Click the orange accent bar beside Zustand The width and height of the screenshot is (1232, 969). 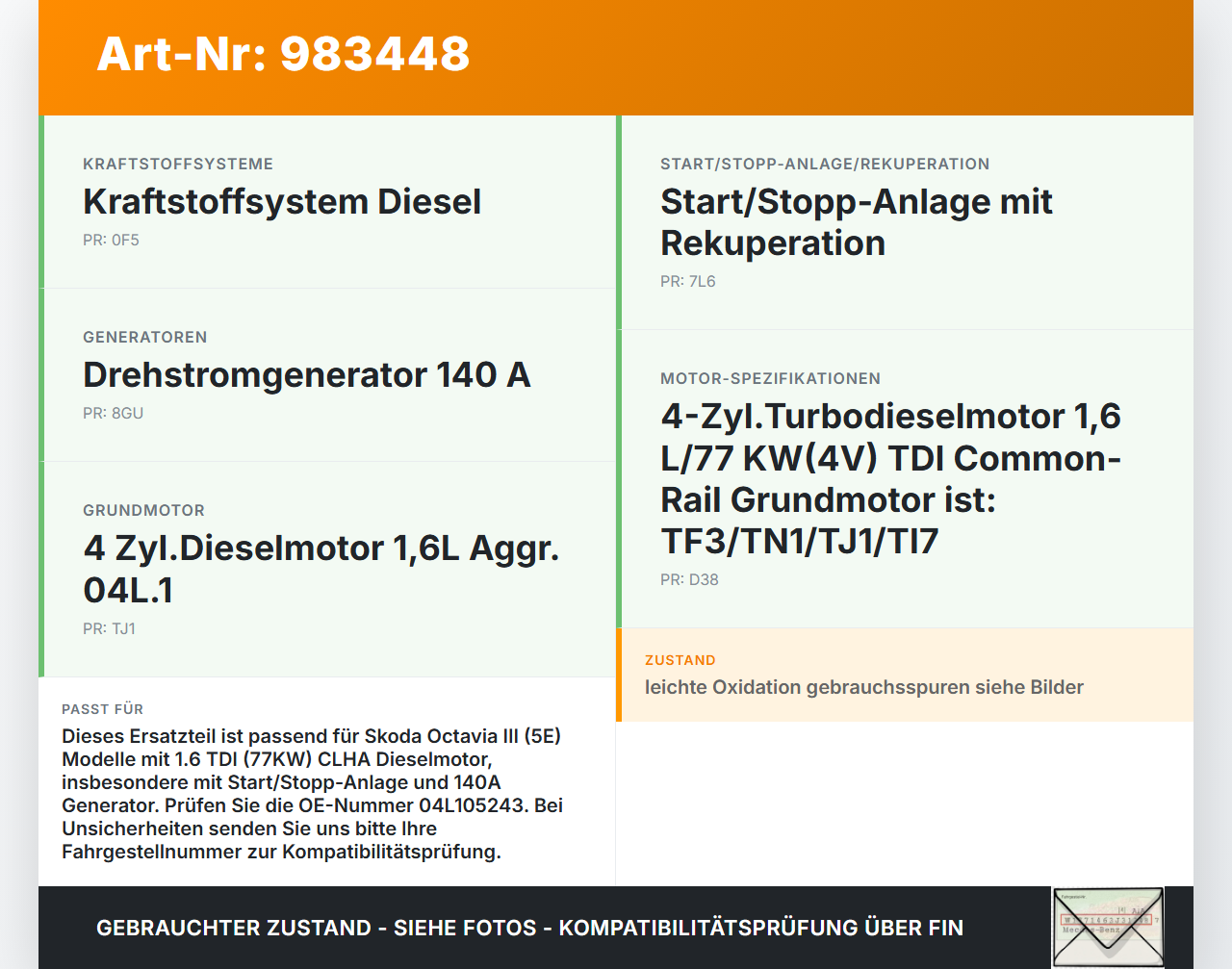coord(620,675)
